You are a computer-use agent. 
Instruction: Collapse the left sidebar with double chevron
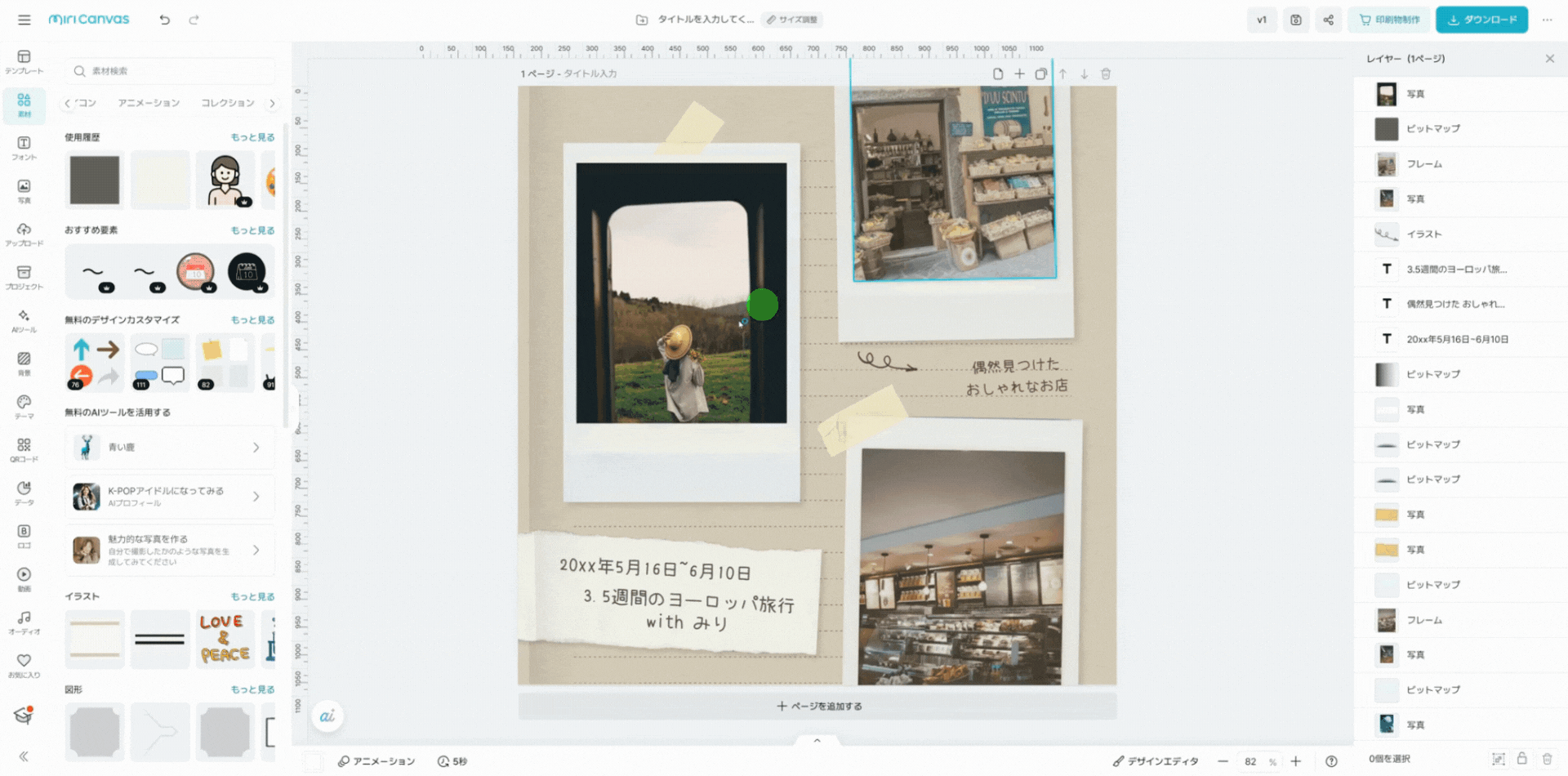coord(24,756)
